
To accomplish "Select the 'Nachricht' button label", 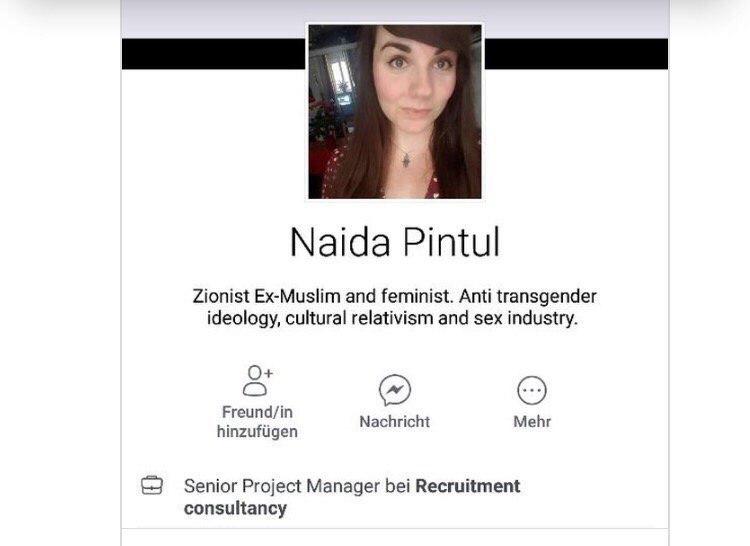I will tap(395, 422).
